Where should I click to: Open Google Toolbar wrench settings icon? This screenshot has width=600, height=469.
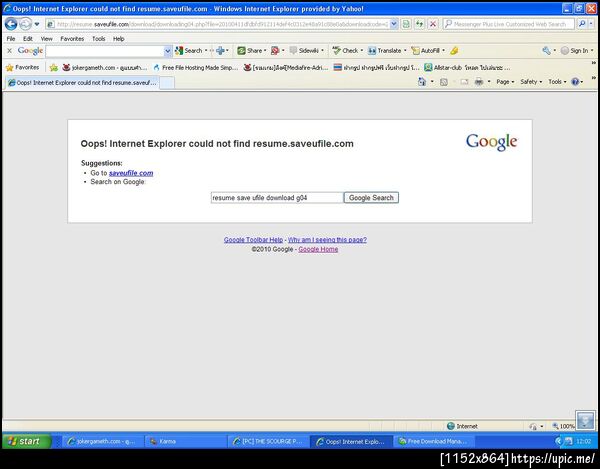click(x=546, y=50)
